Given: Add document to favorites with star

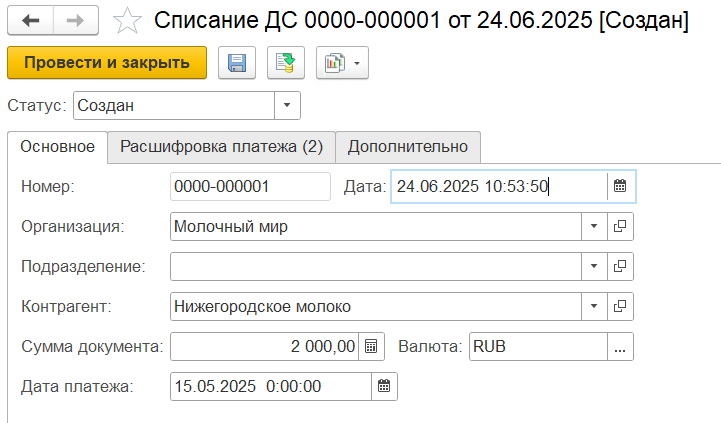Looking at the screenshot, I should tap(127, 20).
